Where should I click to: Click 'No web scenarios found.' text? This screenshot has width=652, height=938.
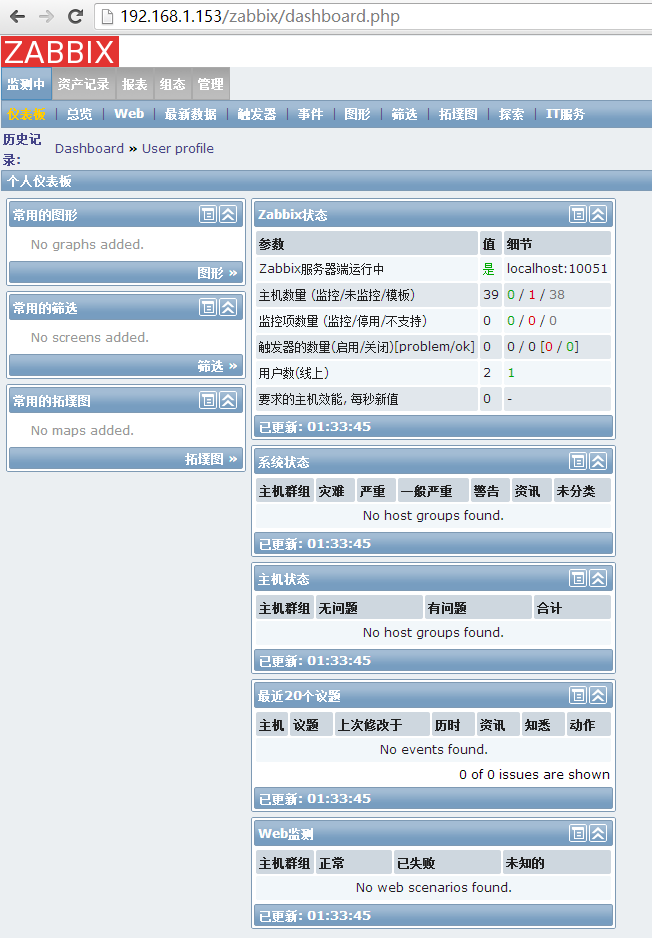434,887
